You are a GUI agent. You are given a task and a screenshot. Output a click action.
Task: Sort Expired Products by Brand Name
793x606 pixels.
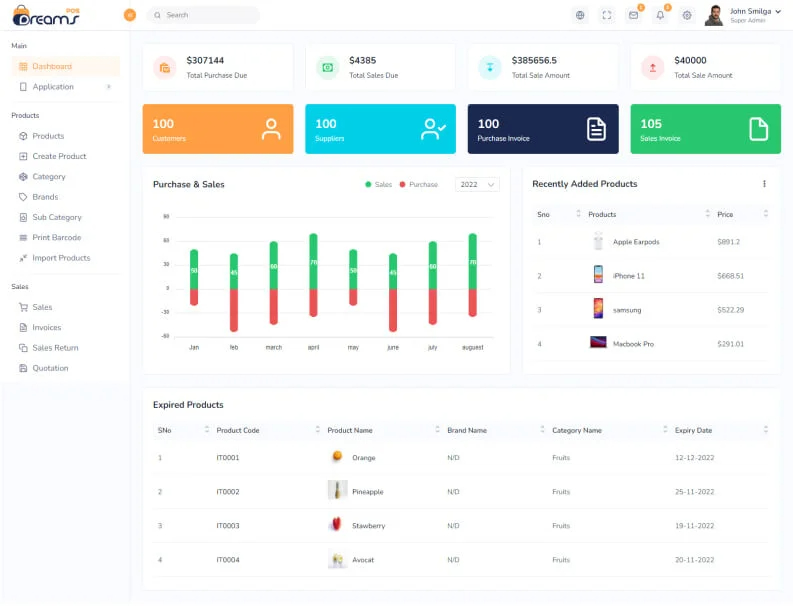pos(542,429)
